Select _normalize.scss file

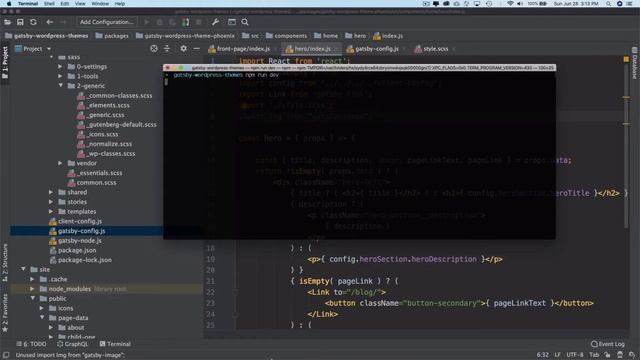(104, 144)
